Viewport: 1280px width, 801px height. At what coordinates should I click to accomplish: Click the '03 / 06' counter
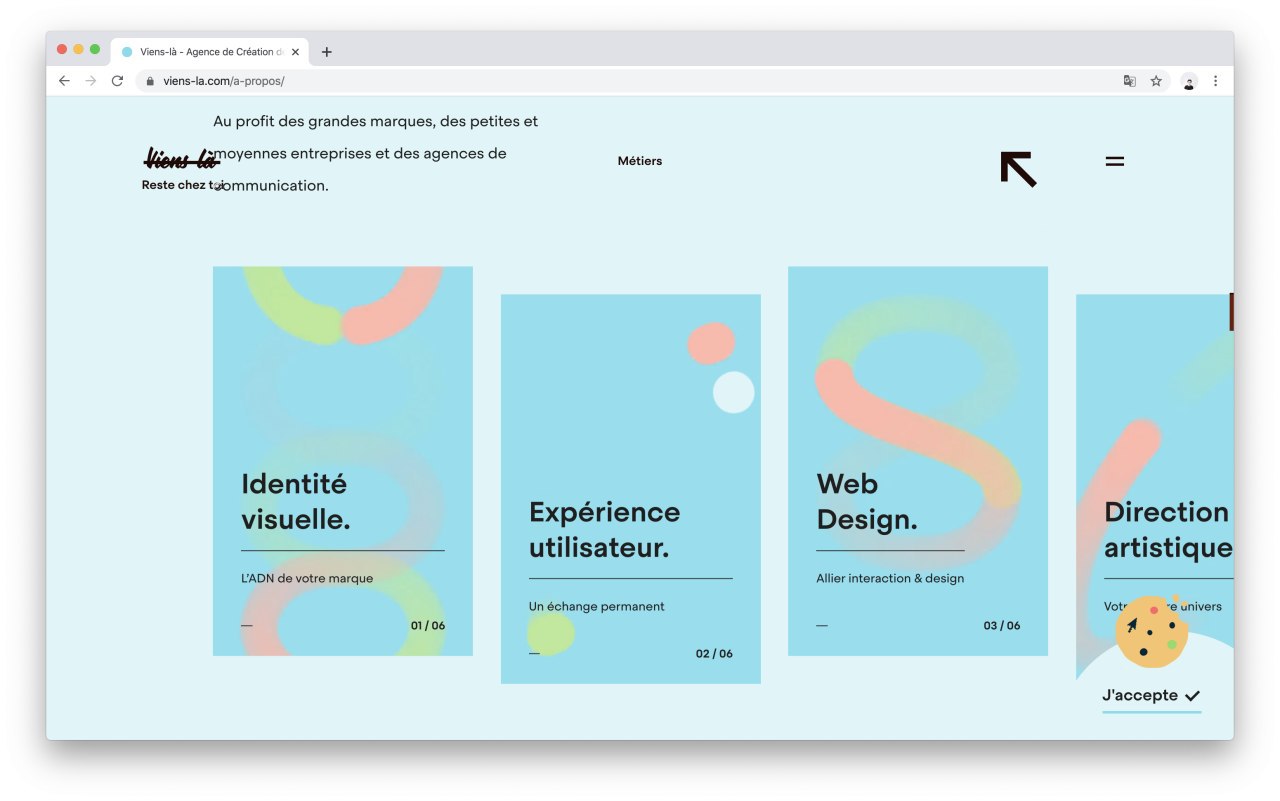click(x=1002, y=626)
